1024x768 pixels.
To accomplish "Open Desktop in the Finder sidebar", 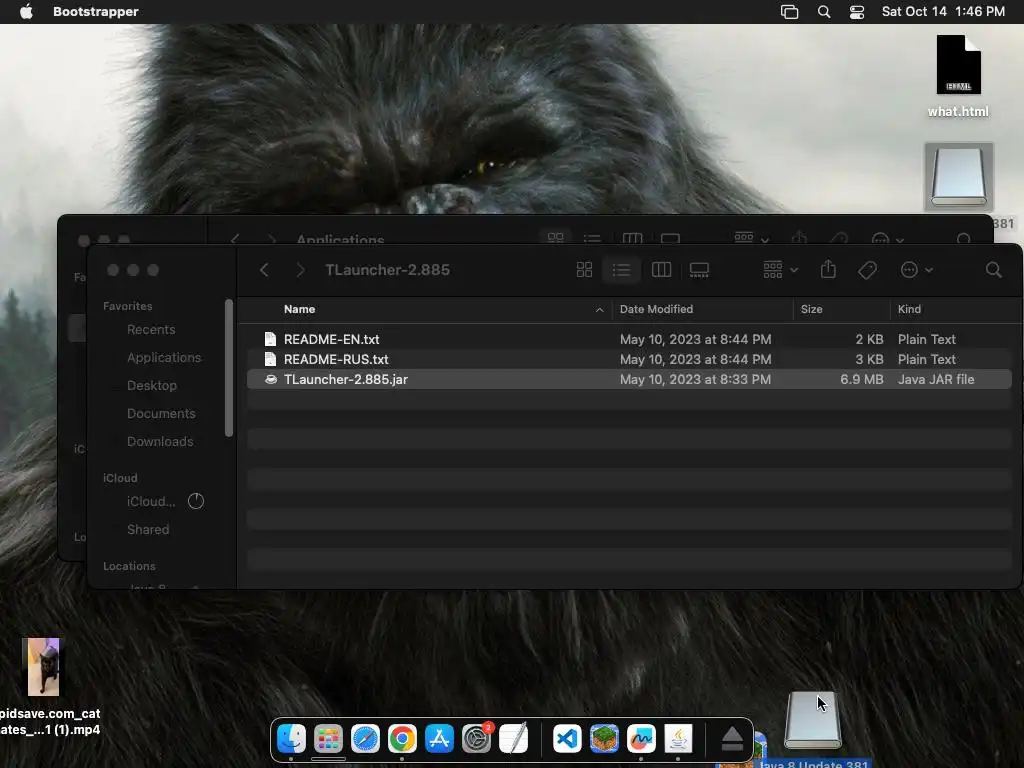I will pos(152,386).
